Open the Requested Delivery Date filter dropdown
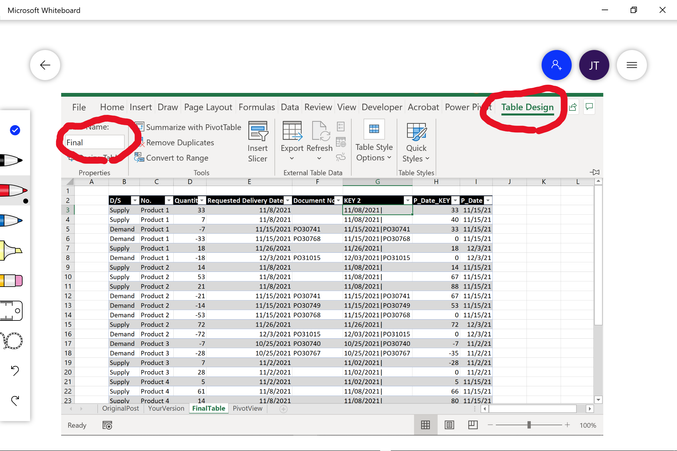This screenshot has height=451, width=677. pos(288,200)
